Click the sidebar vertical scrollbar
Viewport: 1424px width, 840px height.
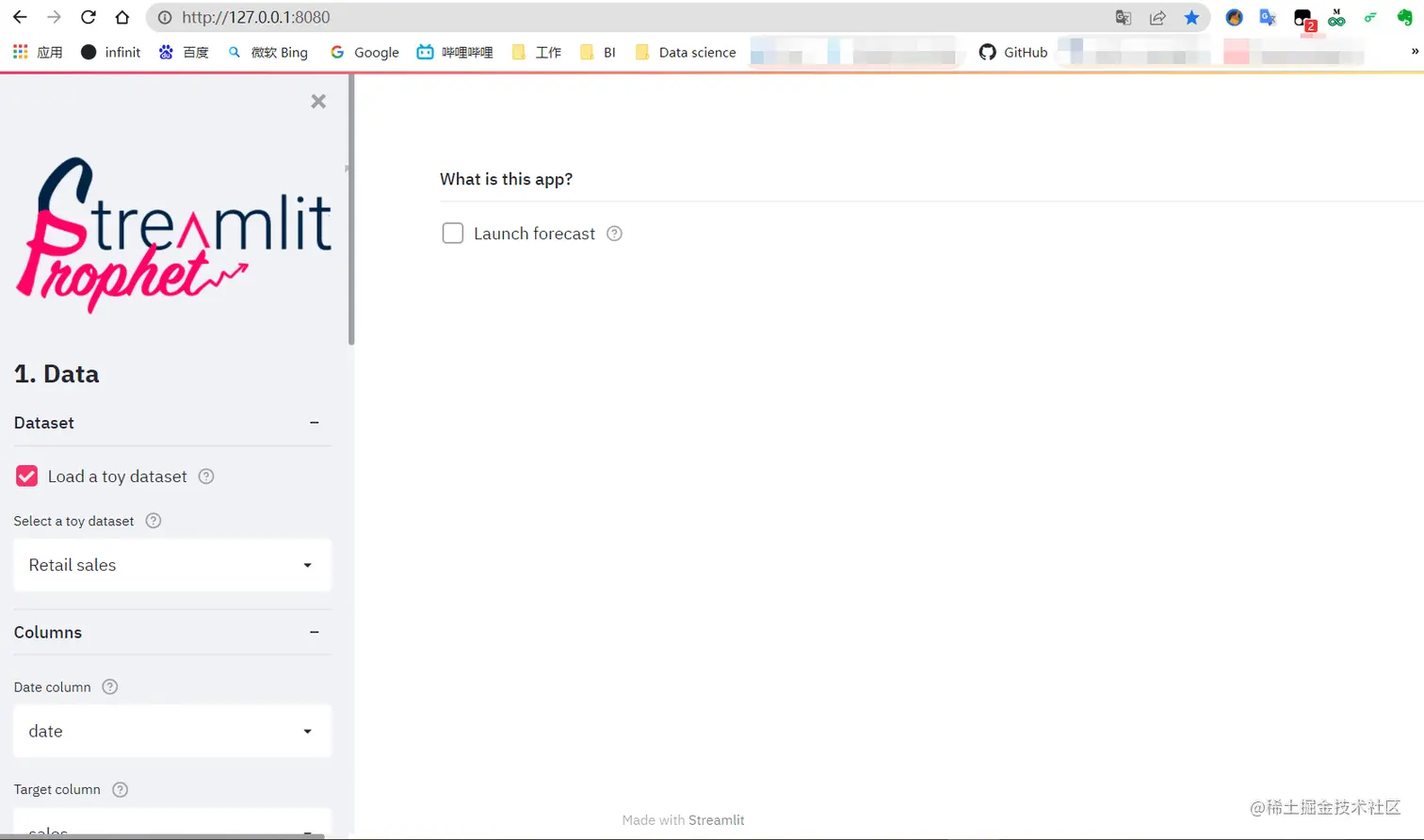click(351, 210)
